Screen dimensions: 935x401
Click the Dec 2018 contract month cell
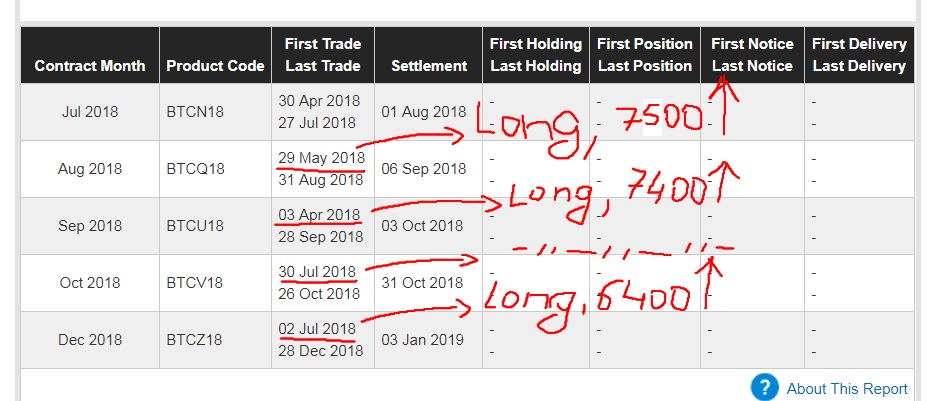(90, 340)
